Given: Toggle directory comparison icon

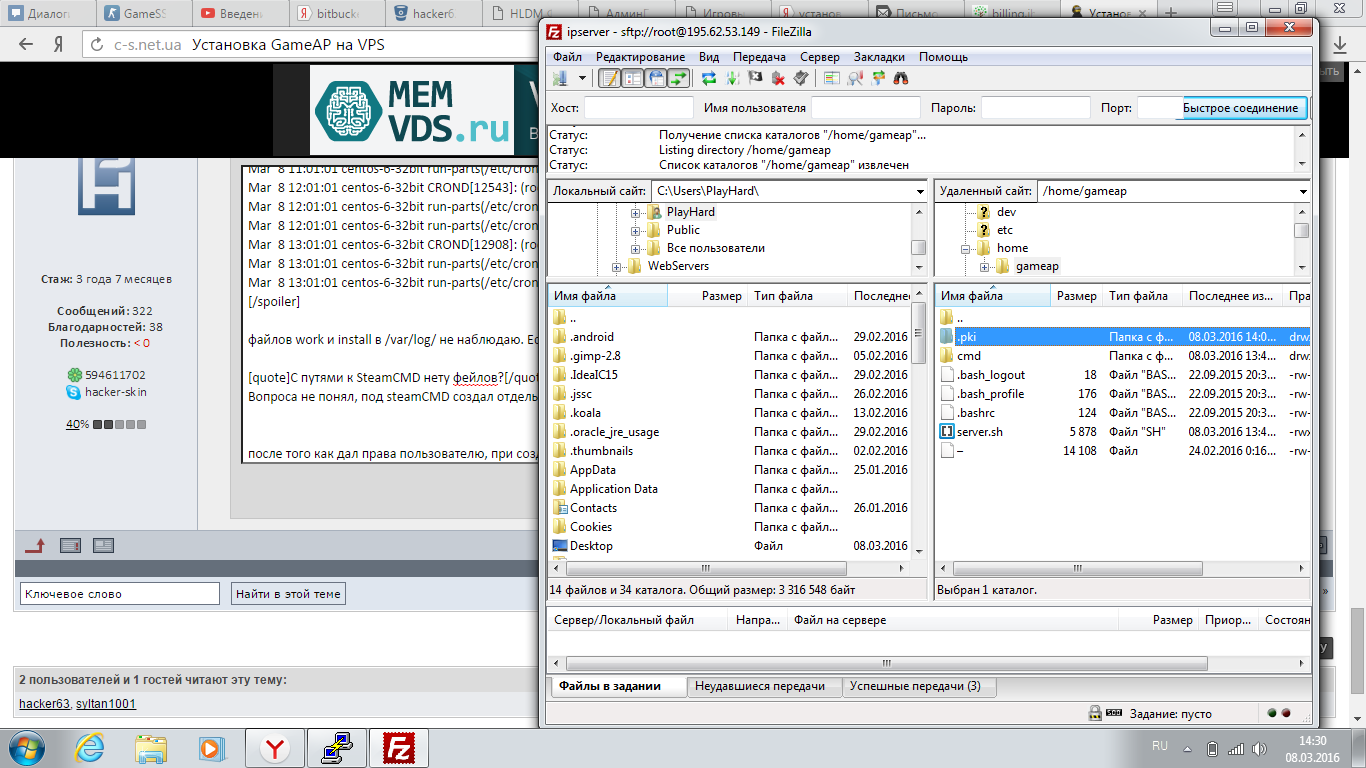Looking at the screenshot, I should click(855, 78).
